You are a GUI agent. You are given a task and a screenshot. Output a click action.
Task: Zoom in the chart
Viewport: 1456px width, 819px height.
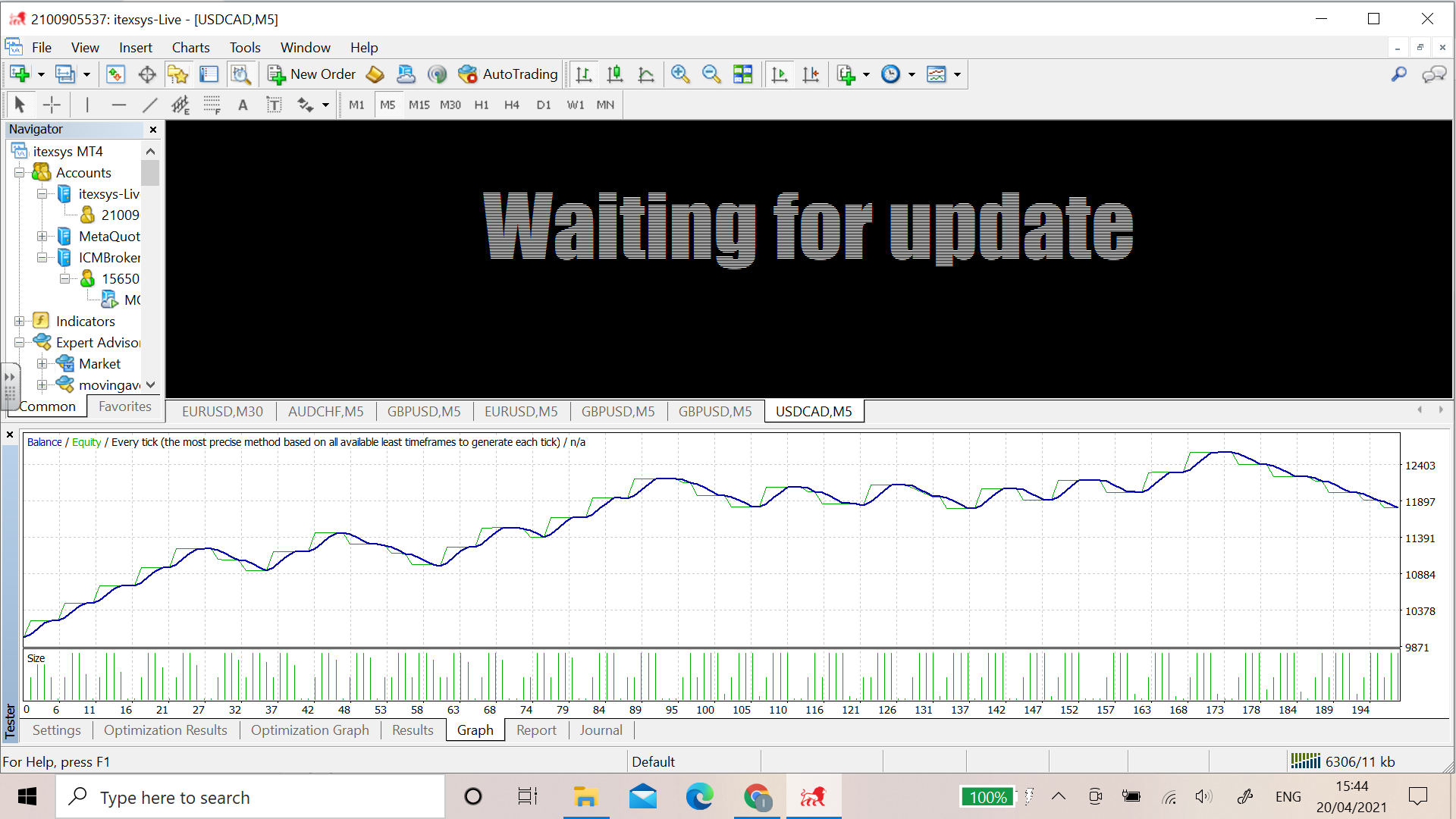pos(680,74)
